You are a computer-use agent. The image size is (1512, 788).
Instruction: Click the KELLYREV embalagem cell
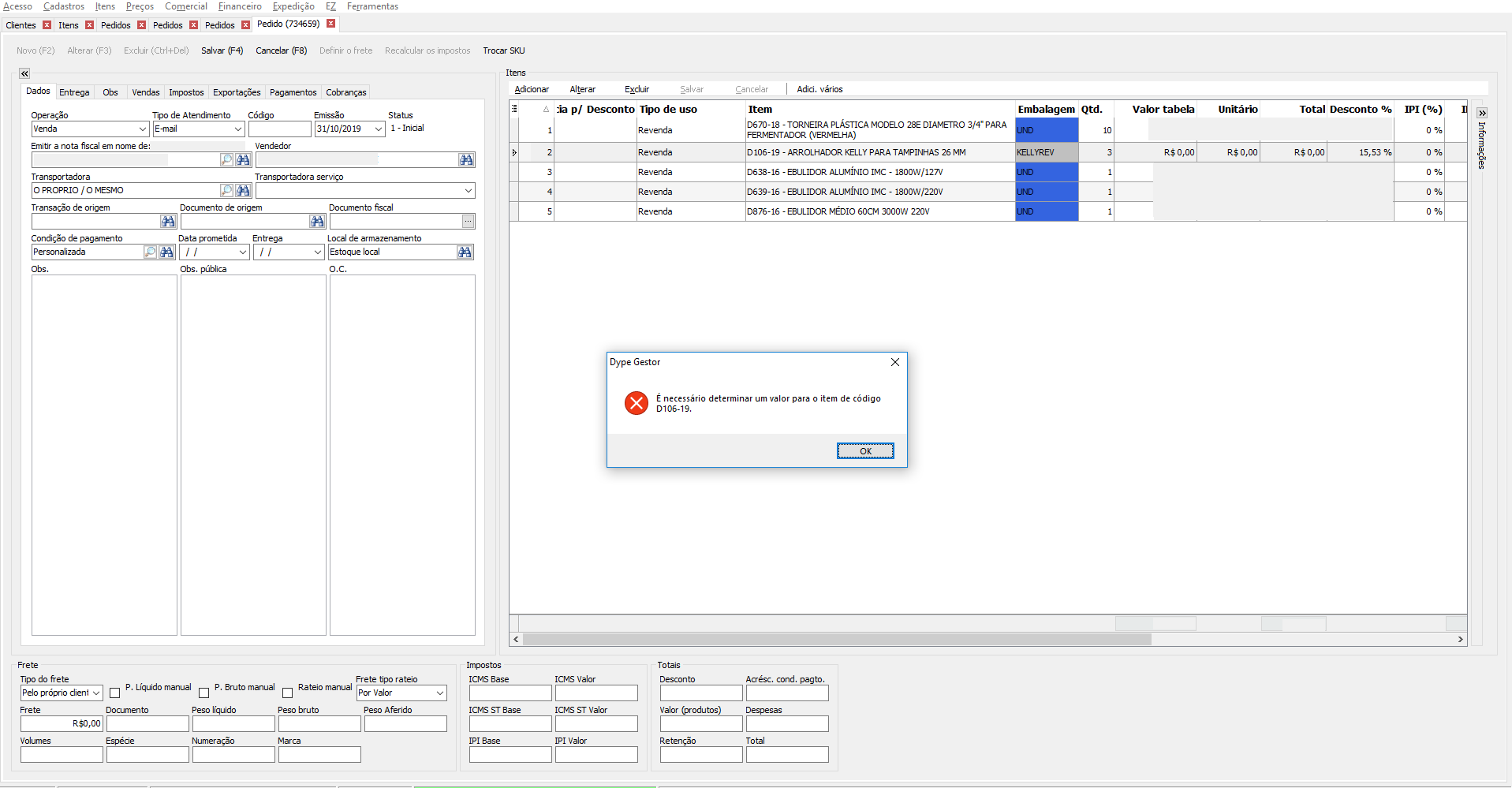tap(1047, 152)
